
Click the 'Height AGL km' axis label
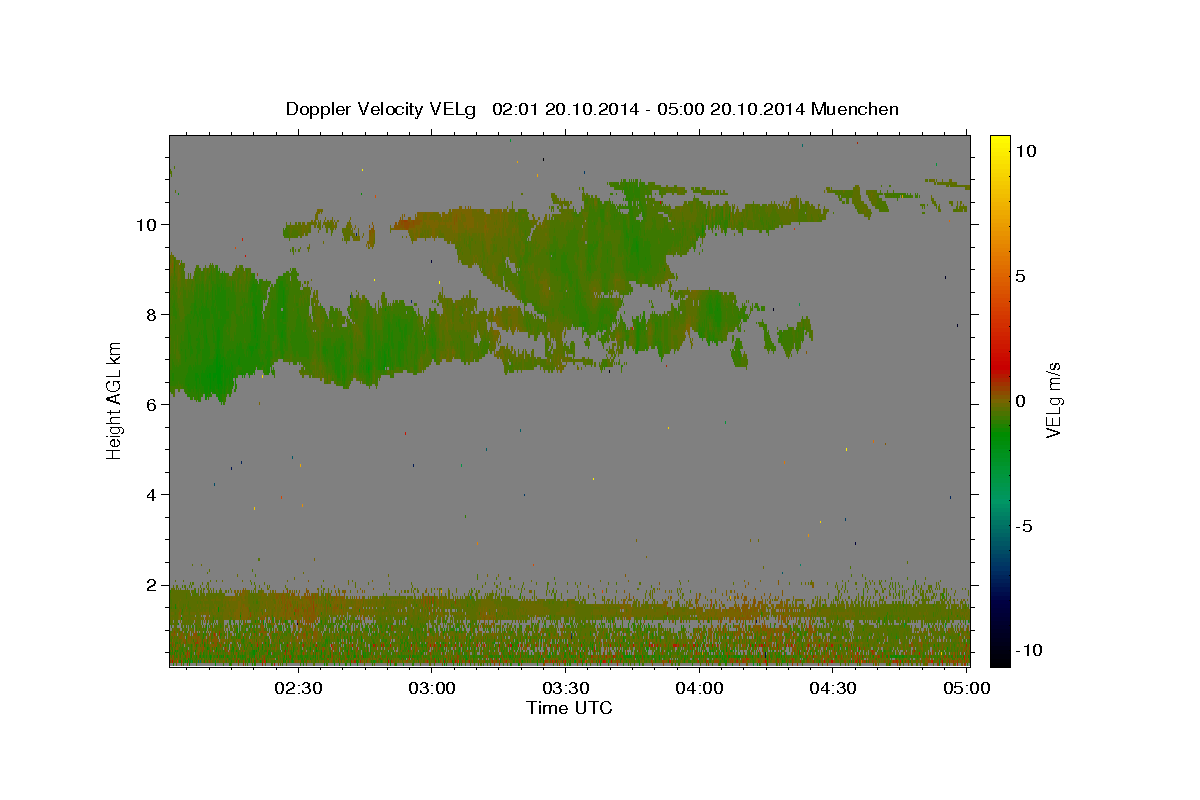pyautogui.click(x=115, y=400)
